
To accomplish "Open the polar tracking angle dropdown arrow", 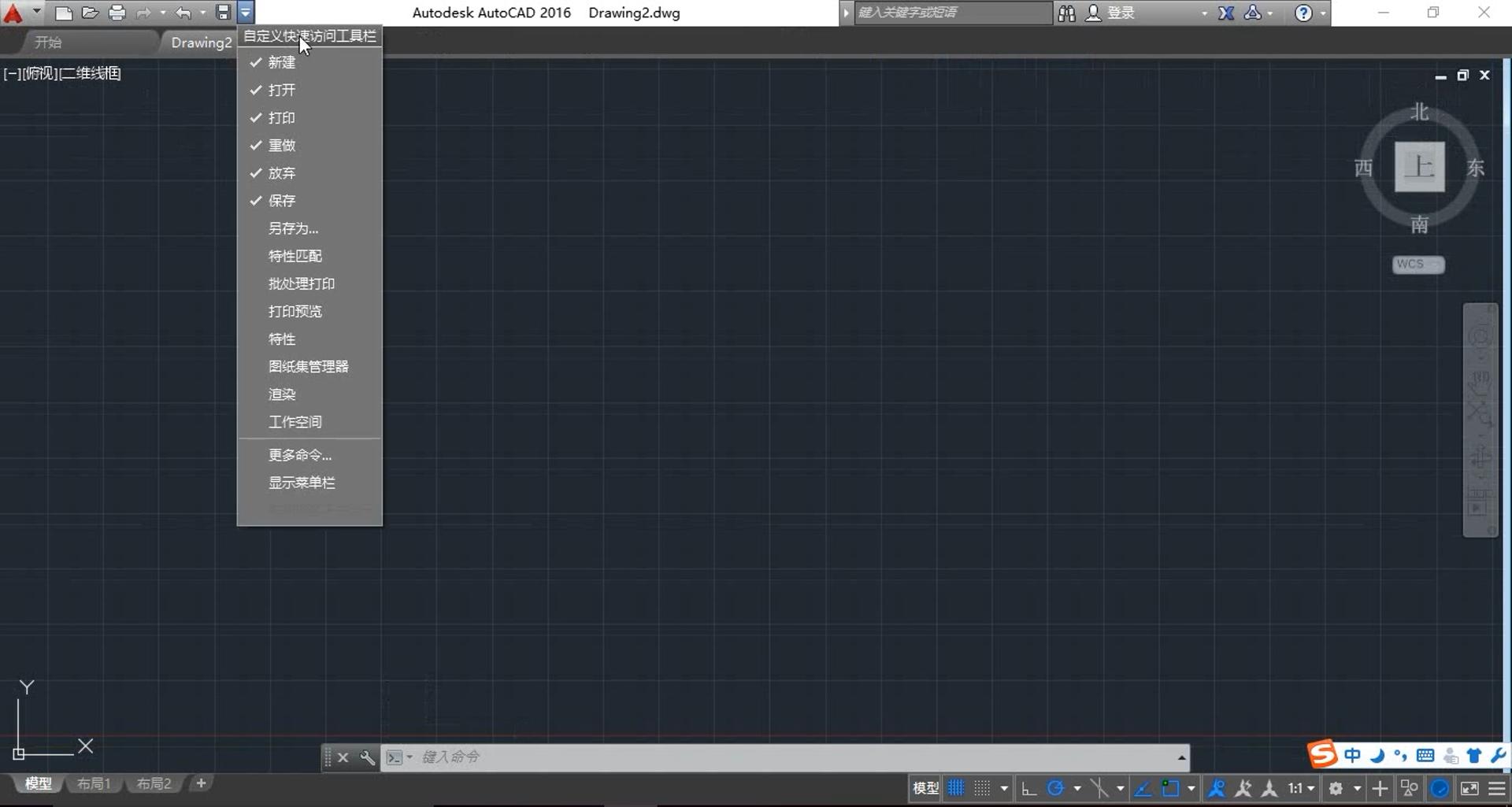I will pos(1077,788).
